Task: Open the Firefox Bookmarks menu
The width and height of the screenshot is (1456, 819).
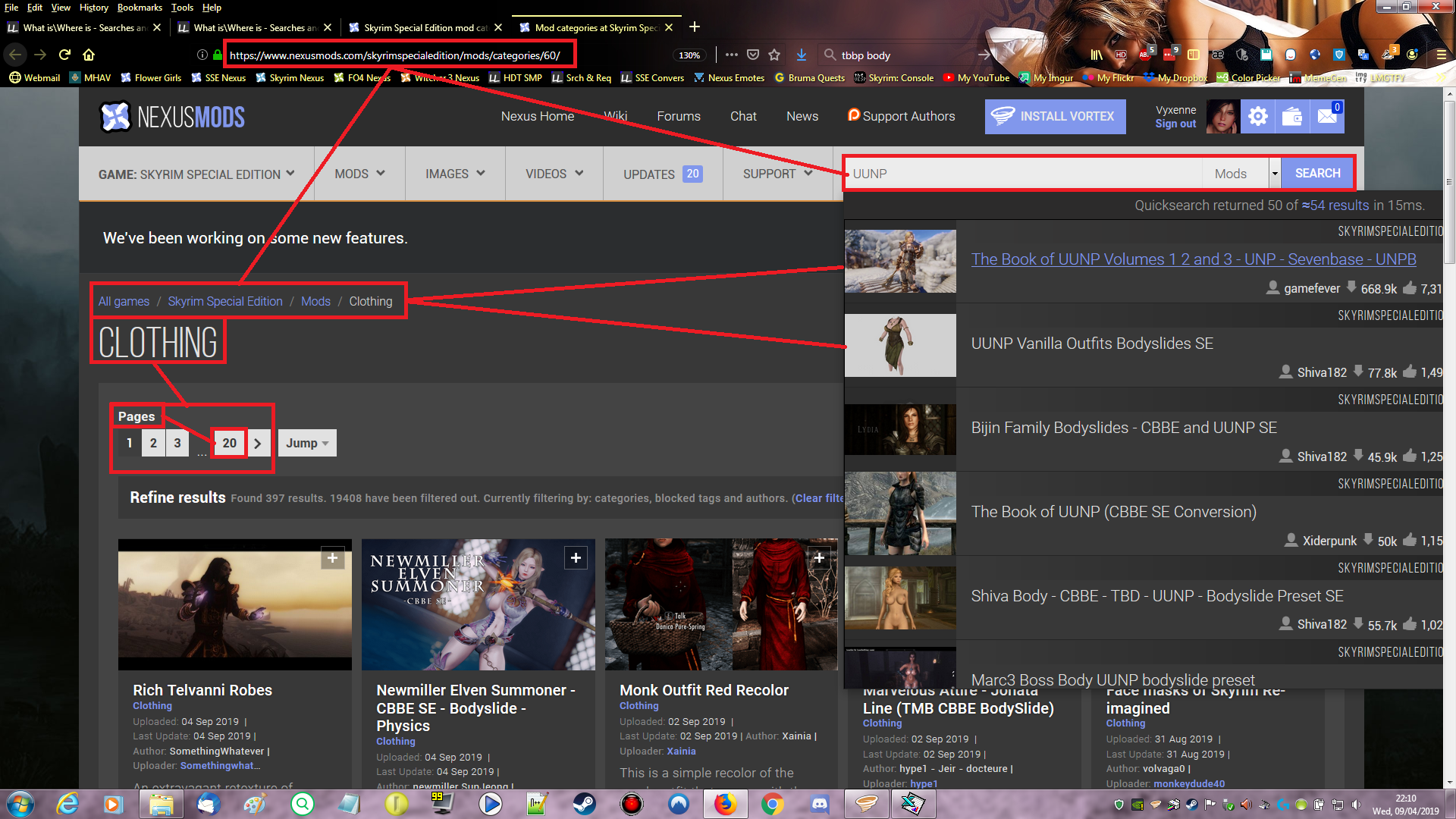Action: tap(140, 8)
